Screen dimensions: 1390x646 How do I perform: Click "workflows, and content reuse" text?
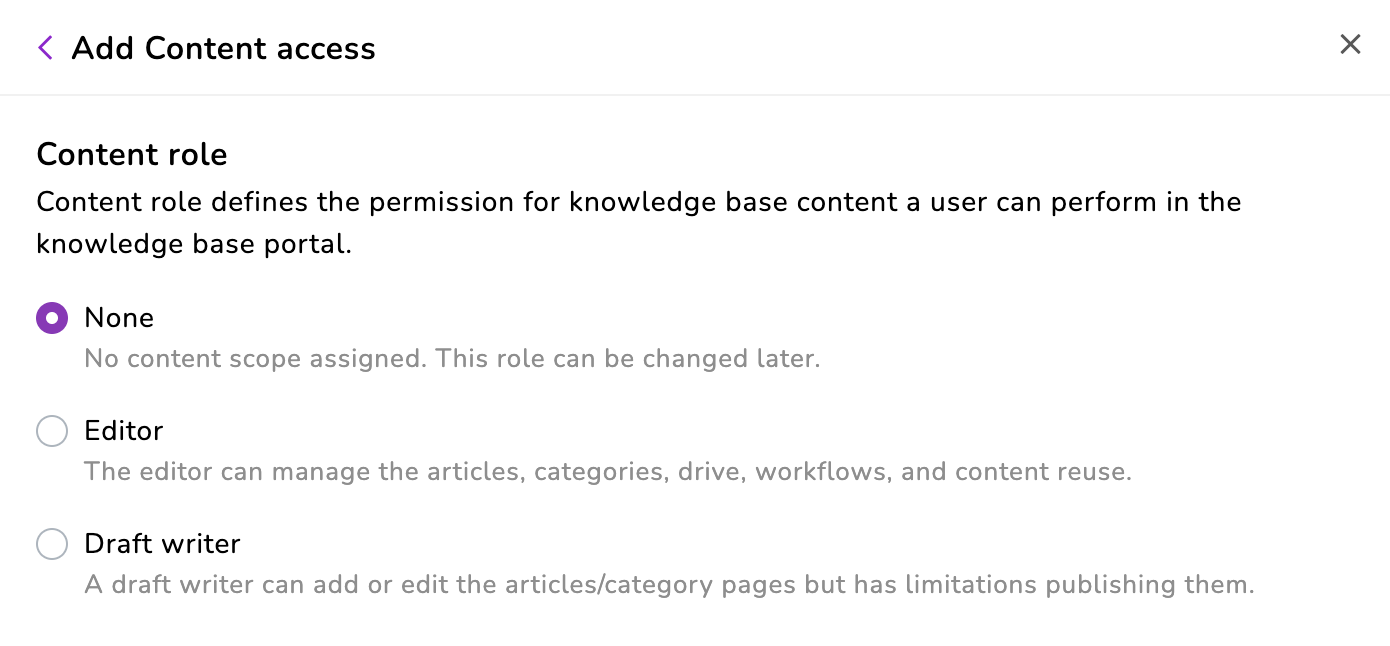pos(980,472)
